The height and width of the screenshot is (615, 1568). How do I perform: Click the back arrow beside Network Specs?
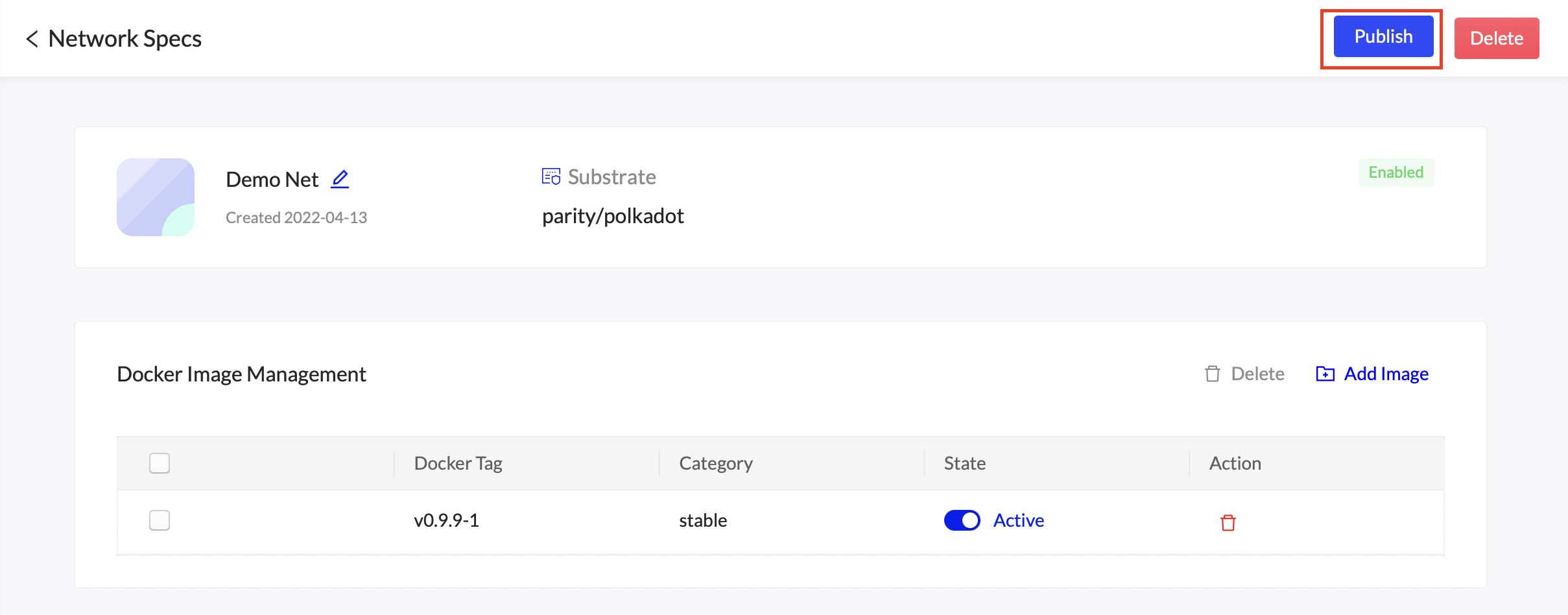(32, 39)
